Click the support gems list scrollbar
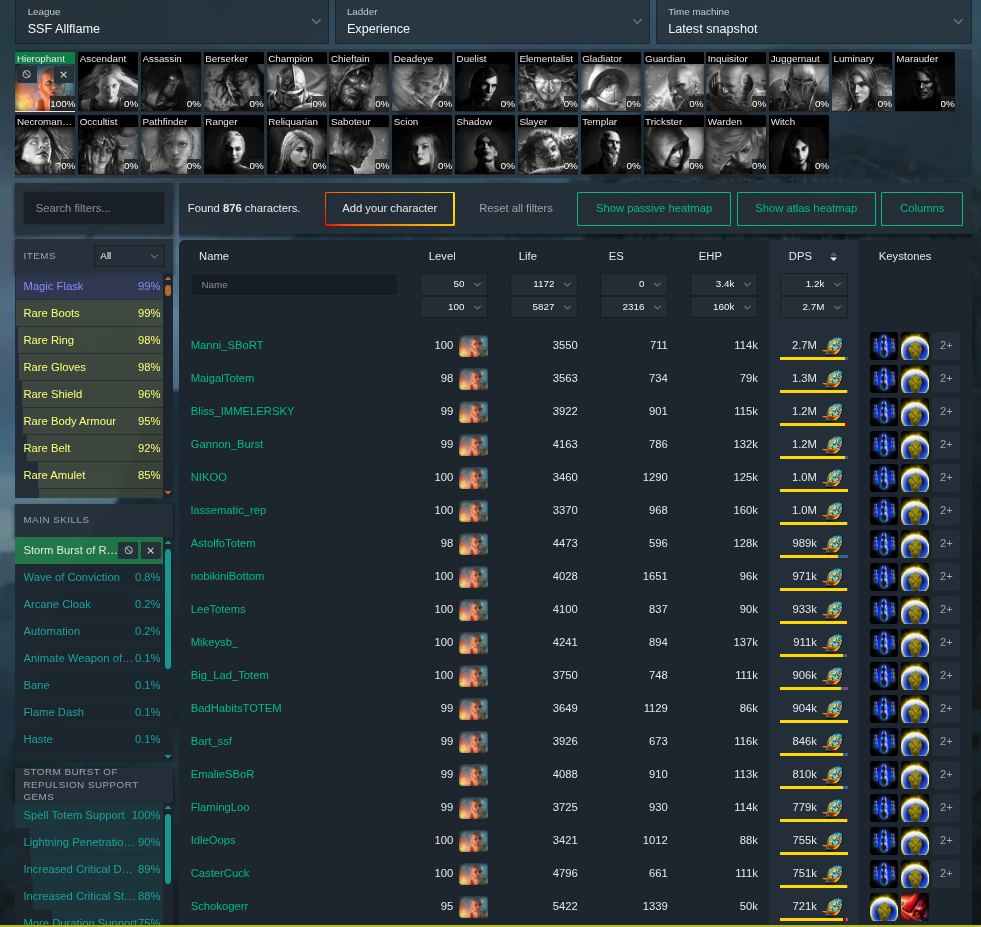This screenshot has width=981, height=927. click(168, 848)
